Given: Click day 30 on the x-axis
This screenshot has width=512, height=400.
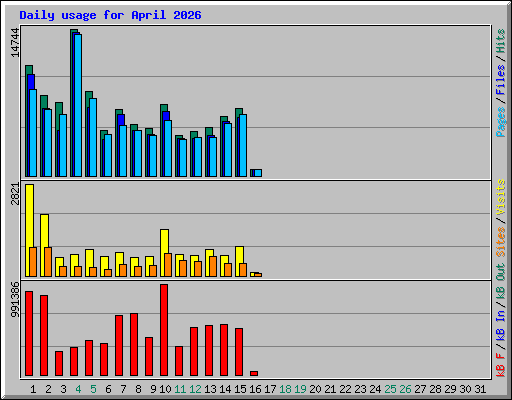Looking at the screenshot, I should coord(465,389).
